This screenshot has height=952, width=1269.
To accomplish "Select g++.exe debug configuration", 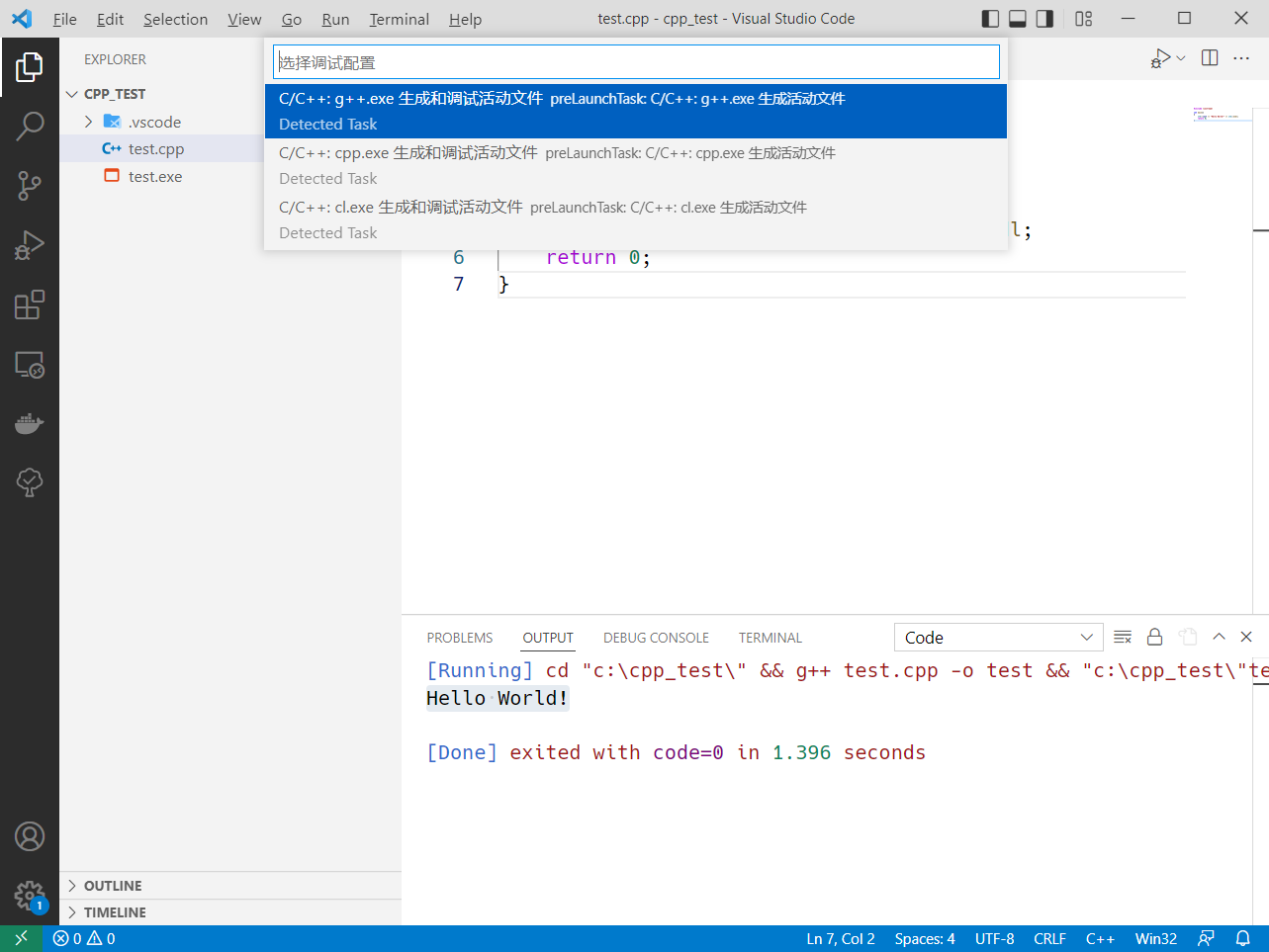I will (x=635, y=111).
